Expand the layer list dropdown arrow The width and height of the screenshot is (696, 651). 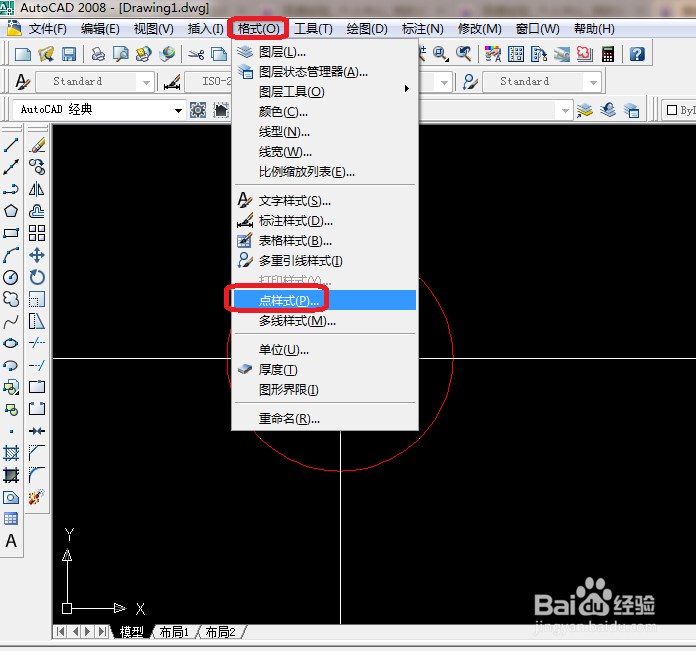point(565,110)
